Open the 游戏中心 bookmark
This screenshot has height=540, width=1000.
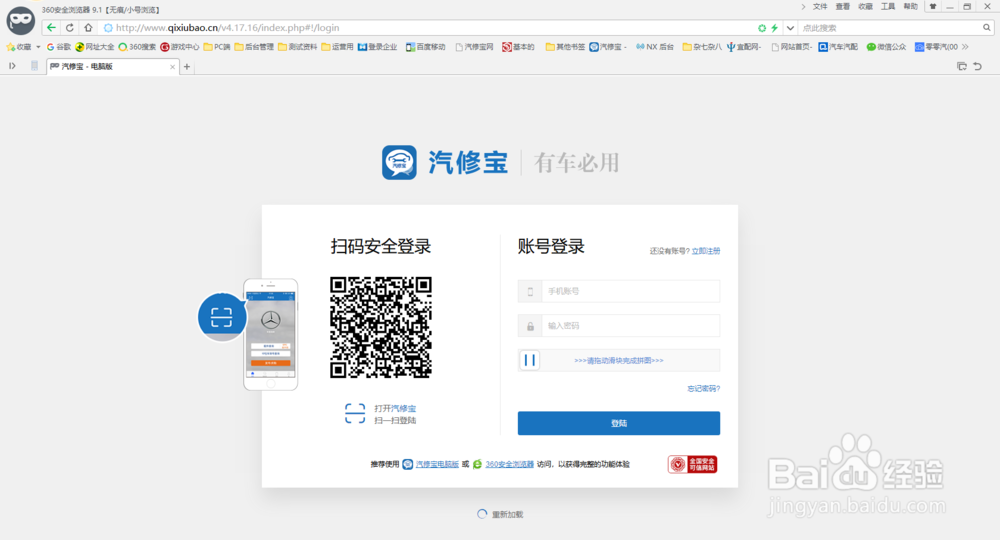click(x=180, y=47)
